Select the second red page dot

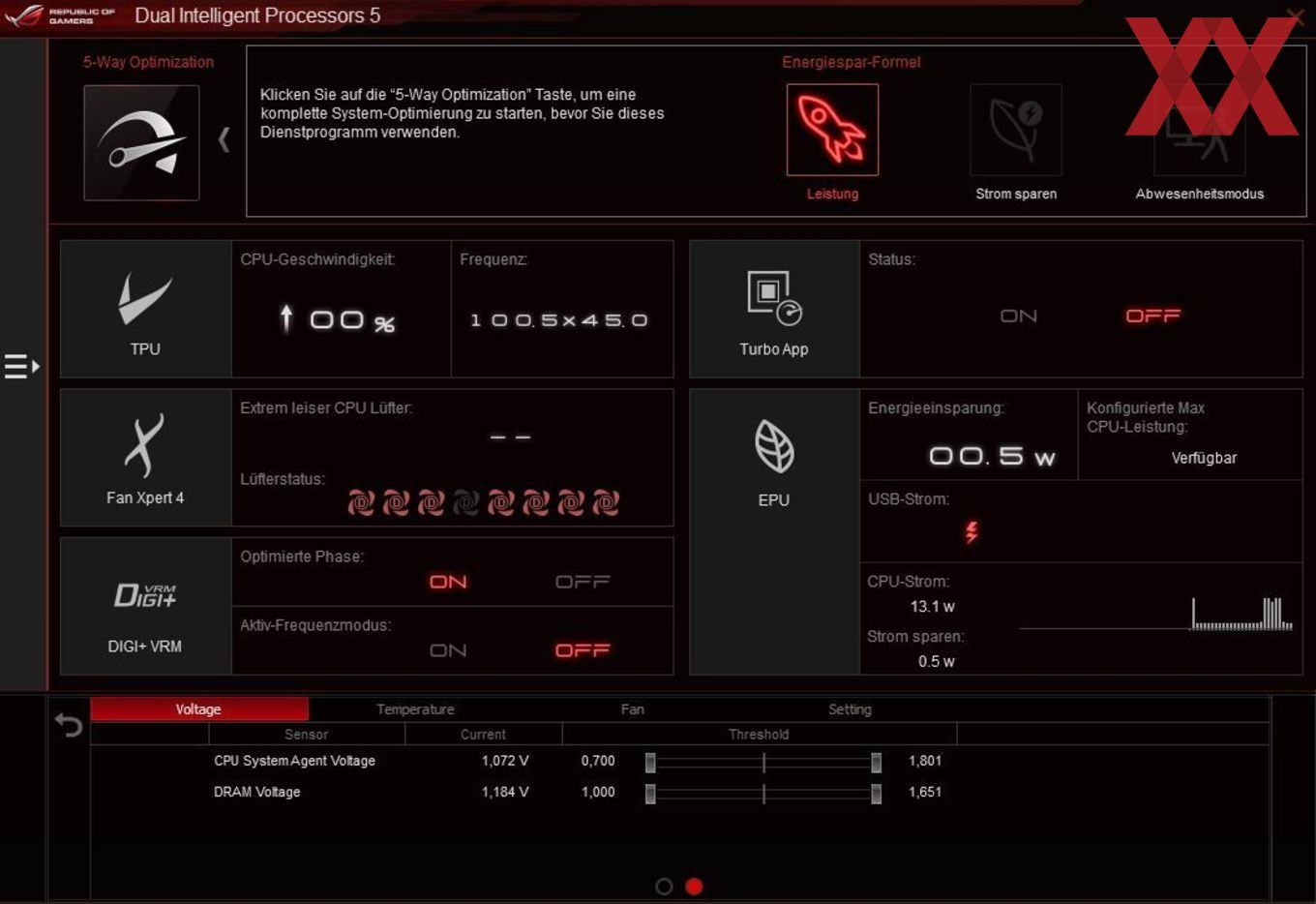tap(694, 887)
